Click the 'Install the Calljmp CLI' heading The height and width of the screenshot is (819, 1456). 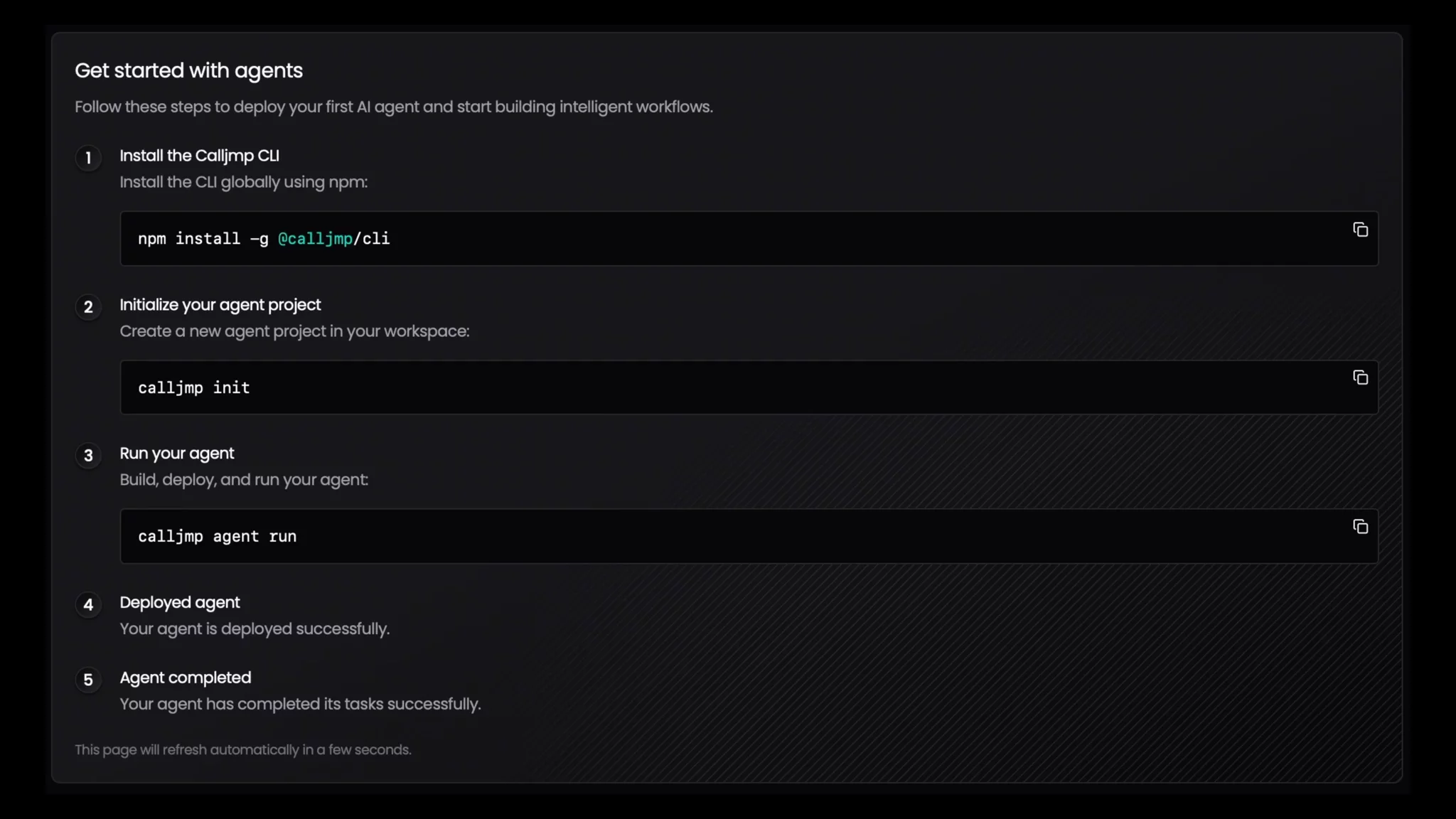pyautogui.click(x=199, y=156)
